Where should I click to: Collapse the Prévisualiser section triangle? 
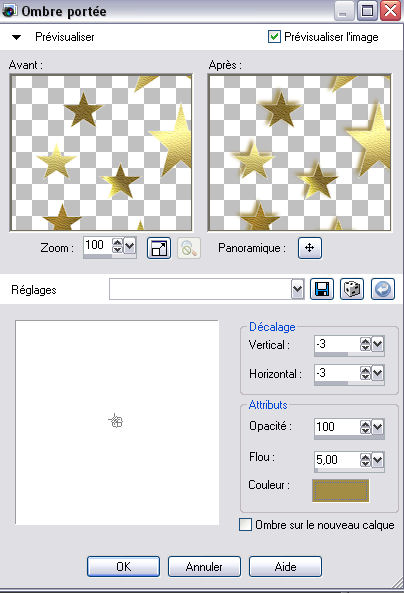tap(16, 37)
